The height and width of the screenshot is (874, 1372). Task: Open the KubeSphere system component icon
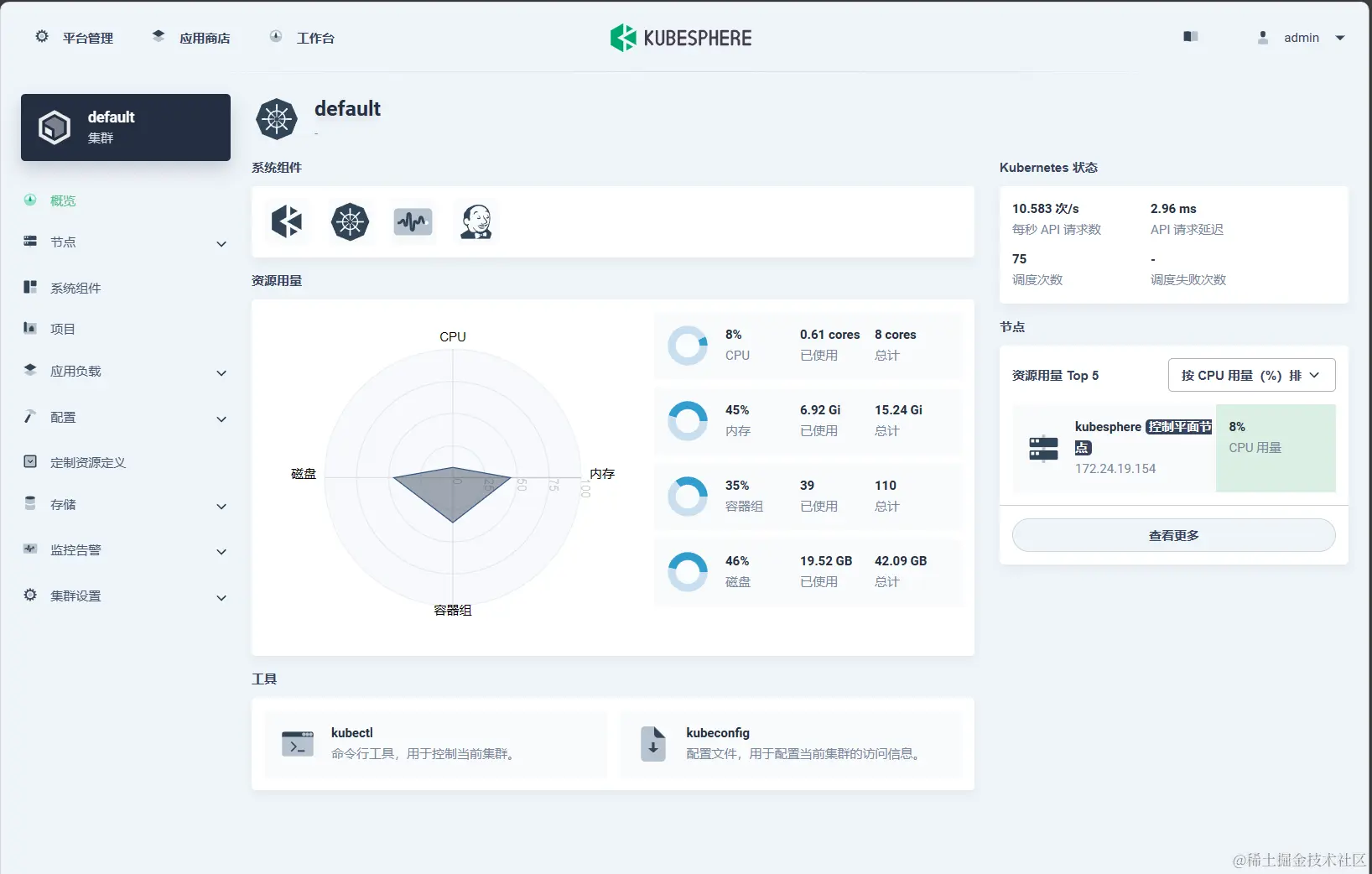click(287, 222)
